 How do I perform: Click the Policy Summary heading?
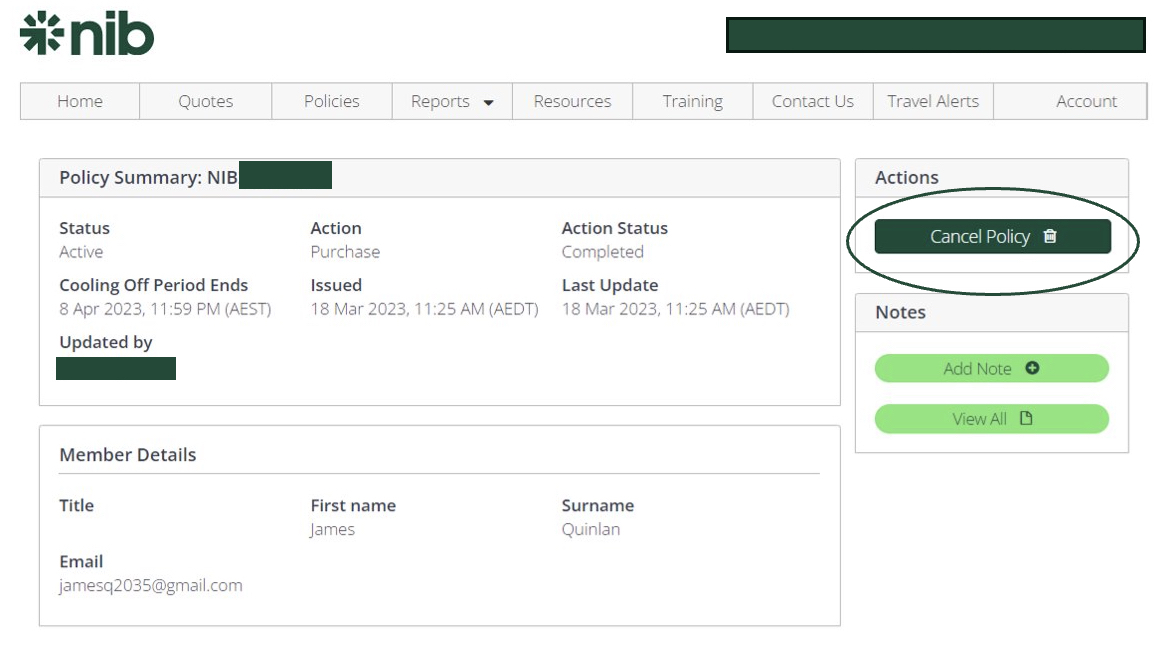coord(149,177)
